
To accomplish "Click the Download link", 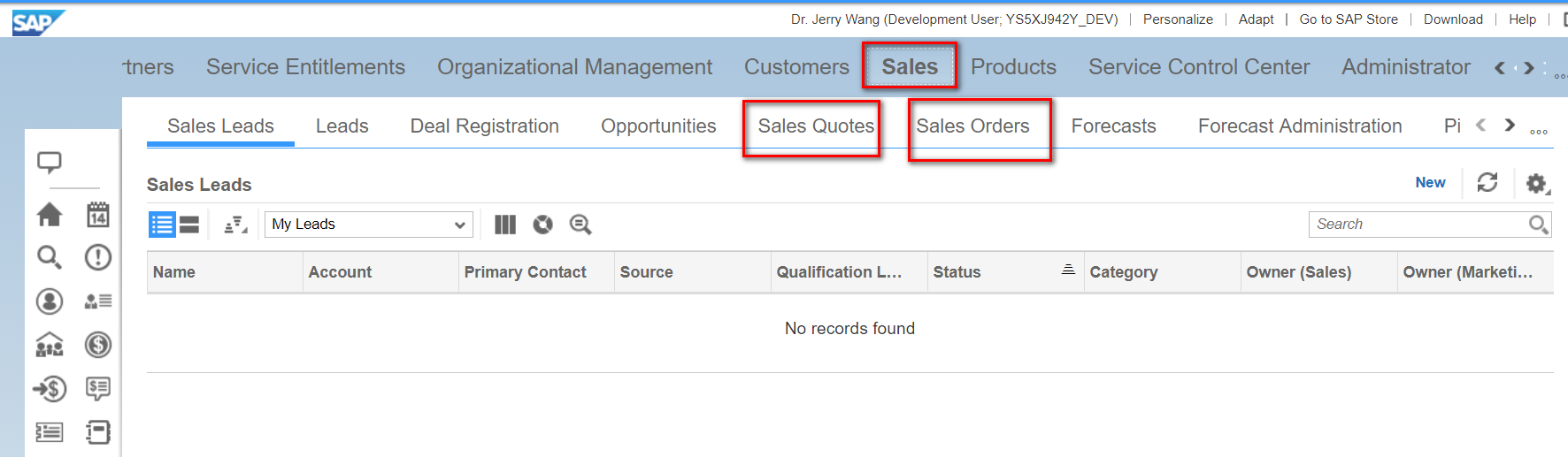I will coord(1453,19).
